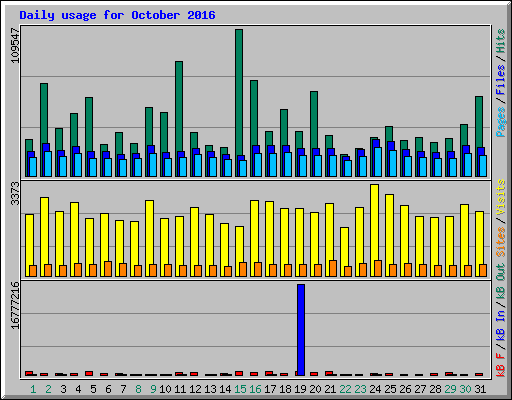This screenshot has height=400, width=512.
Task: Click the day label 7
Action: click(123, 389)
